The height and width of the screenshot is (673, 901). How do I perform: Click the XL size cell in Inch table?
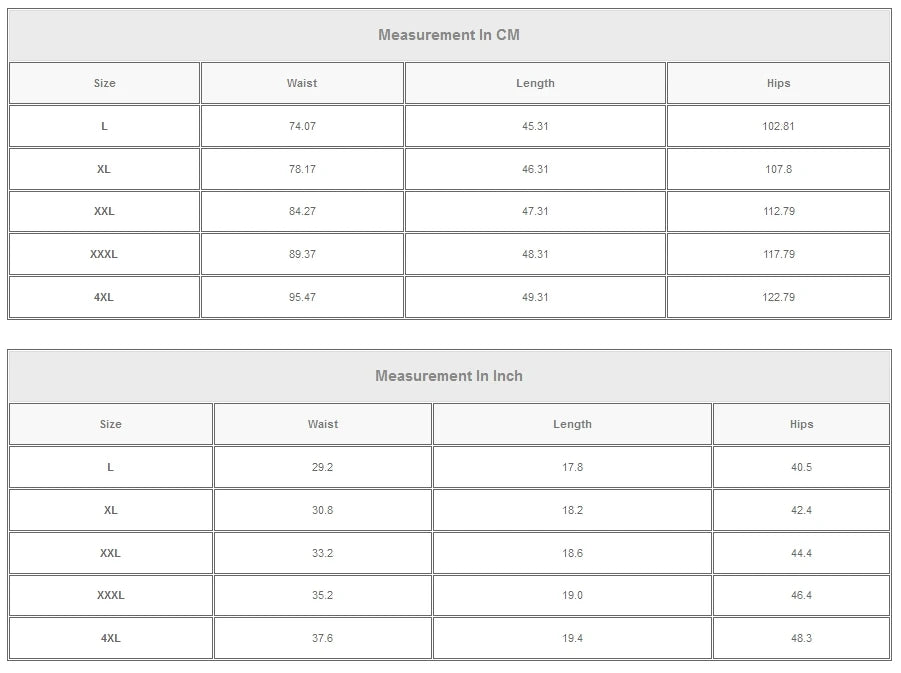(110, 510)
